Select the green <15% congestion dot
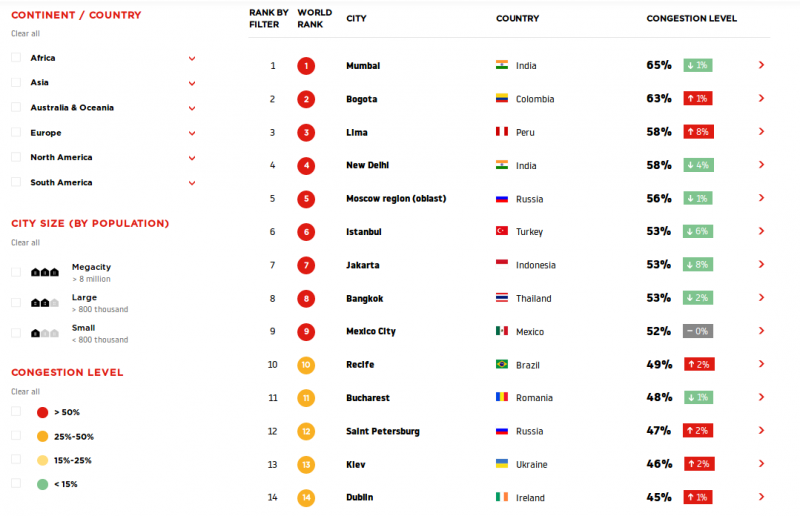The height and width of the screenshot is (516, 800). [x=42, y=484]
